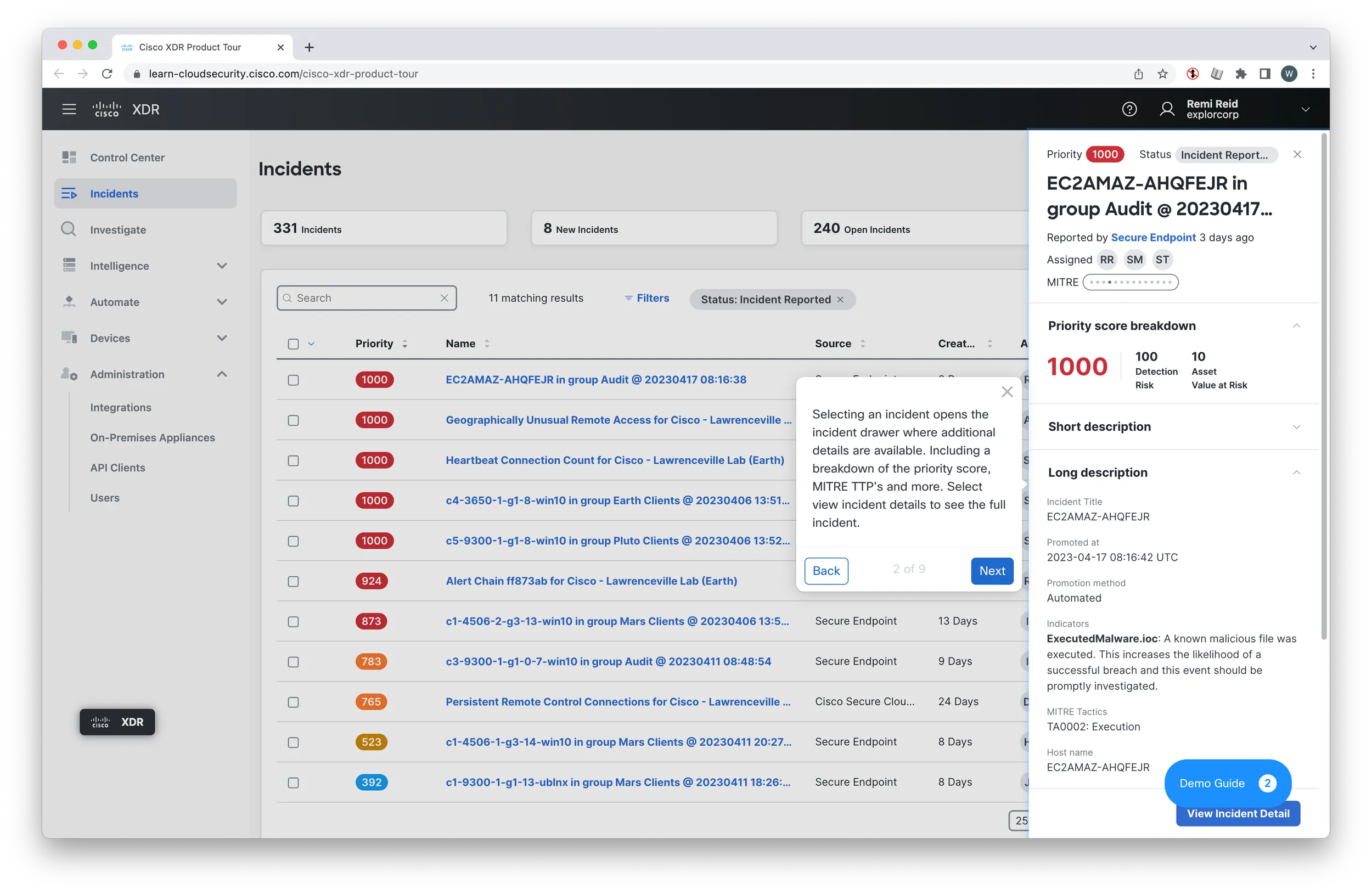Open Integrations under Administration
The image size is (1372, 894).
(x=121, y=408)
